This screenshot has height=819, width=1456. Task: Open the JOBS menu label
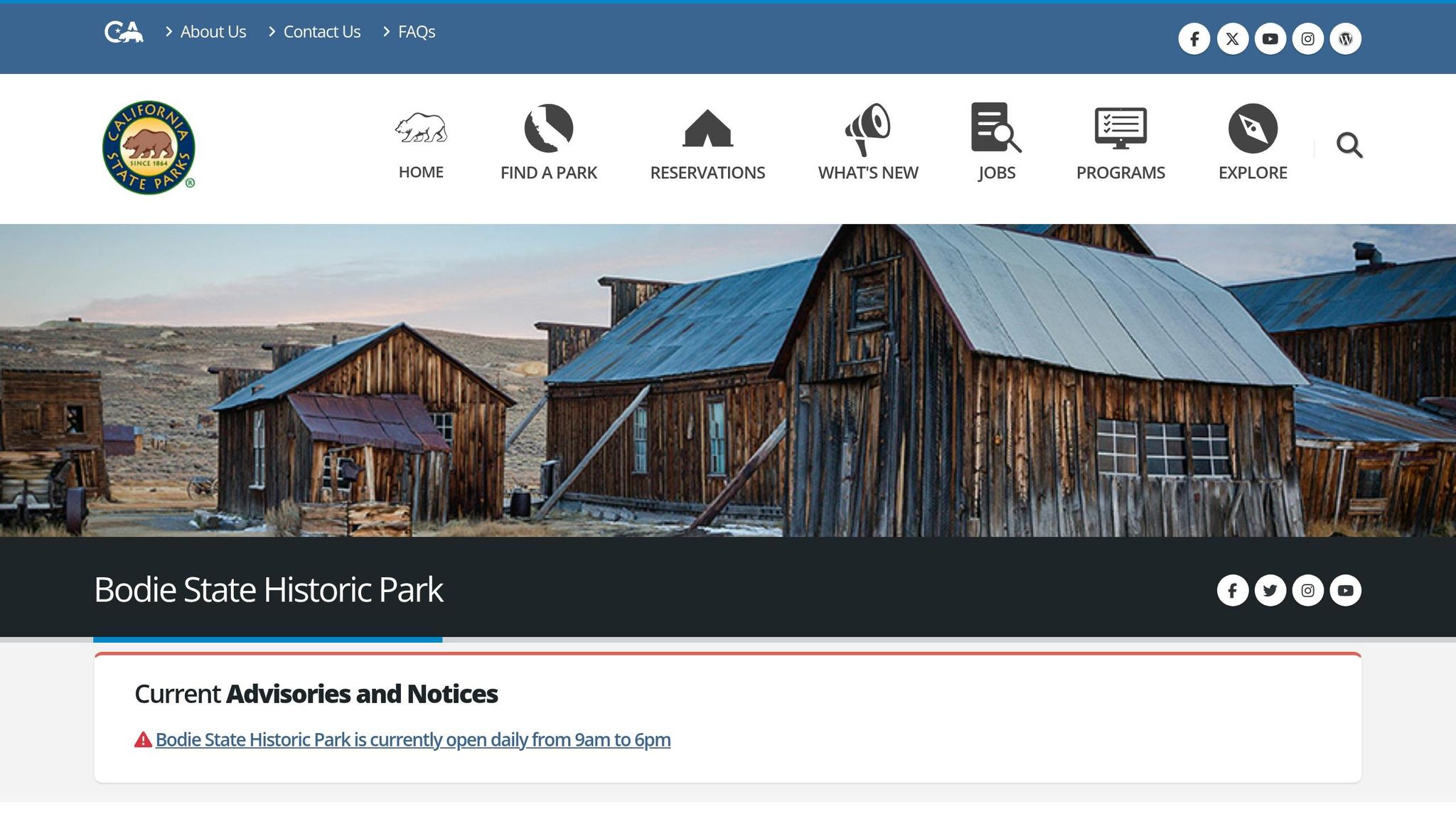[x=996, y=173]
